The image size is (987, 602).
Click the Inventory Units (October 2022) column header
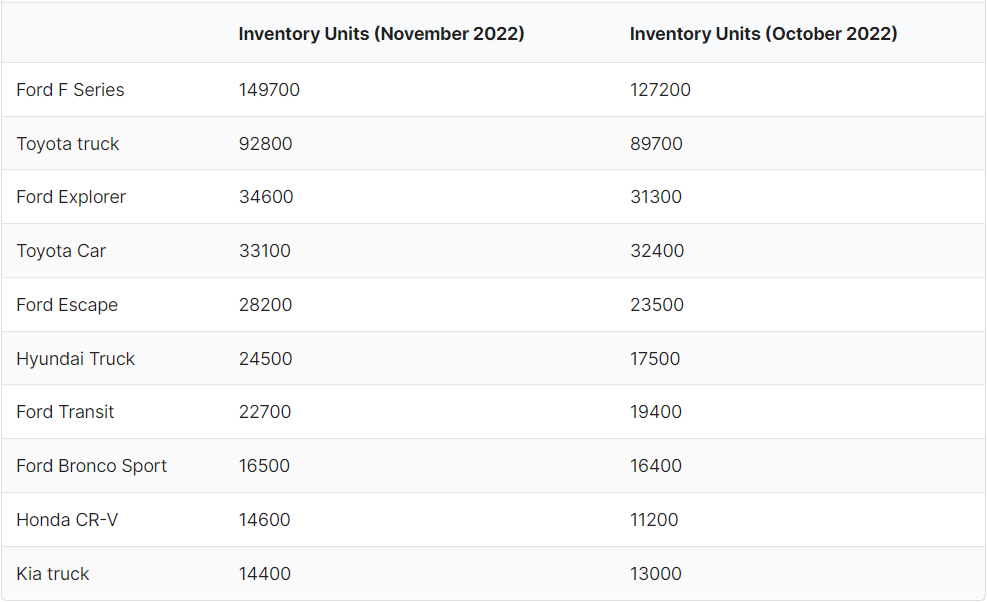click(764, 34)
